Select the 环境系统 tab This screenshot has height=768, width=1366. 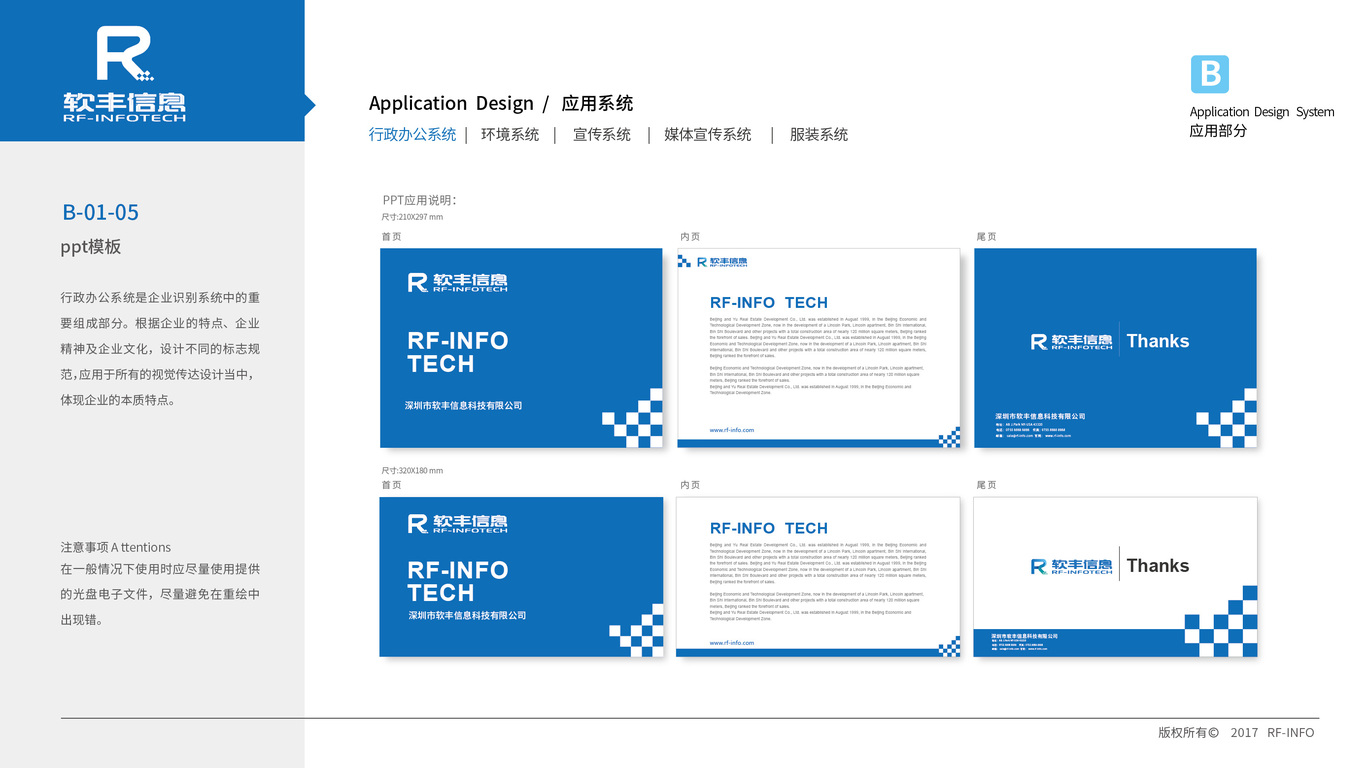click(510, 134)
